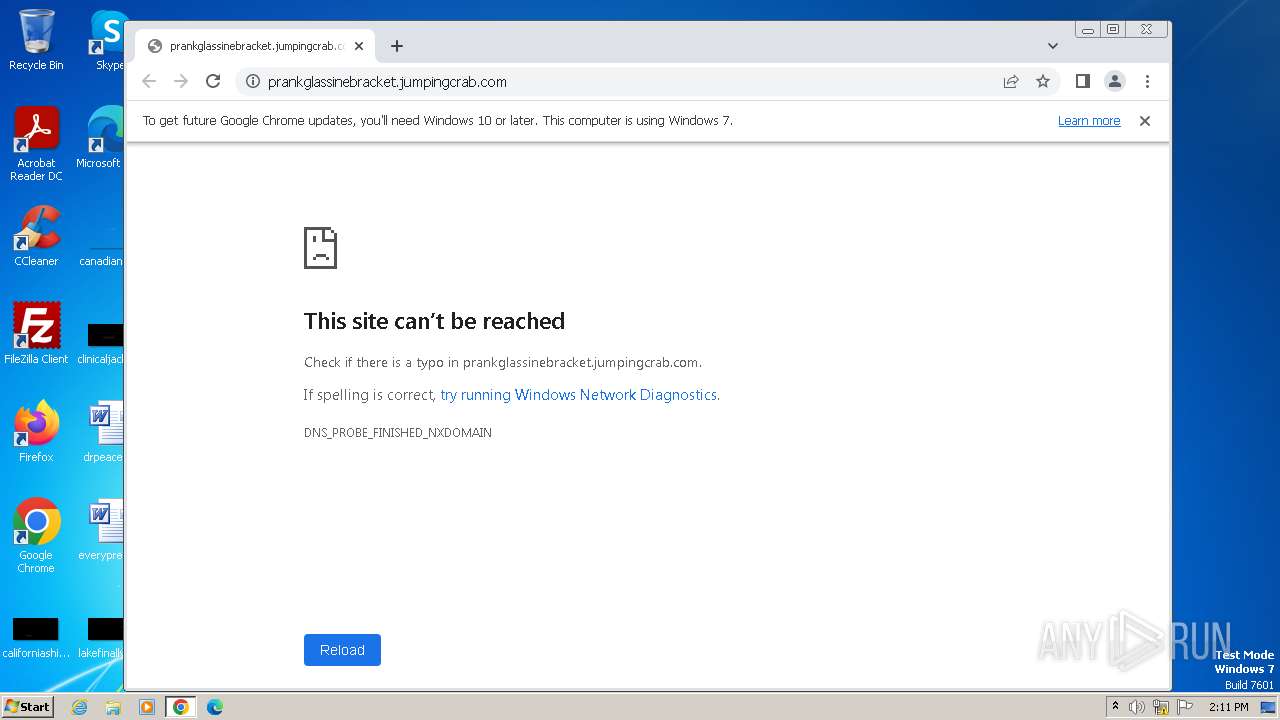The height and width of the screenshot is (720, 1280).
Task: Click Edge icon in taskbar
Action: pyautogui.click(x=214, y=707)
